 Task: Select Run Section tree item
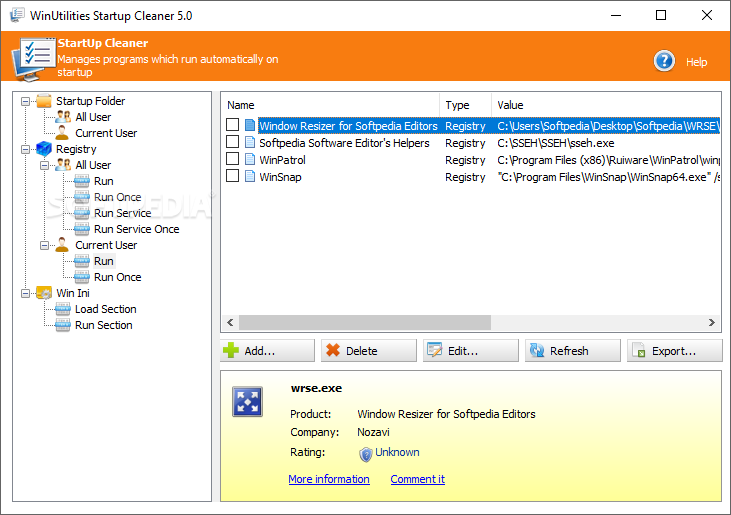[x=103, y=325]
